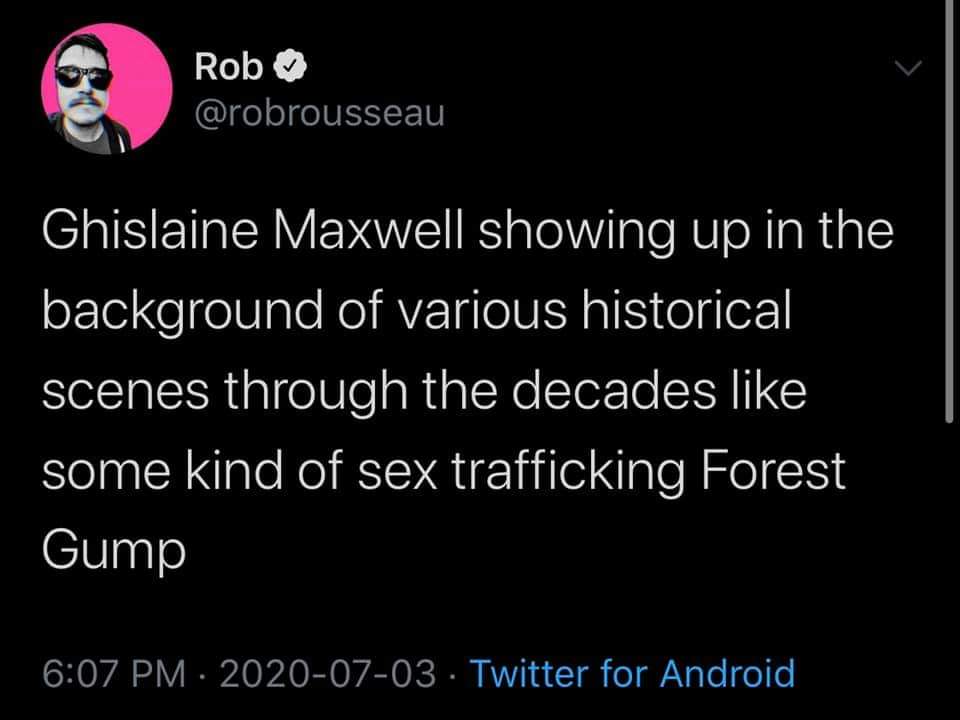Click the verified badge next to Rob
The height and width of the screenshot is (720, 960).
pos(287,68)
